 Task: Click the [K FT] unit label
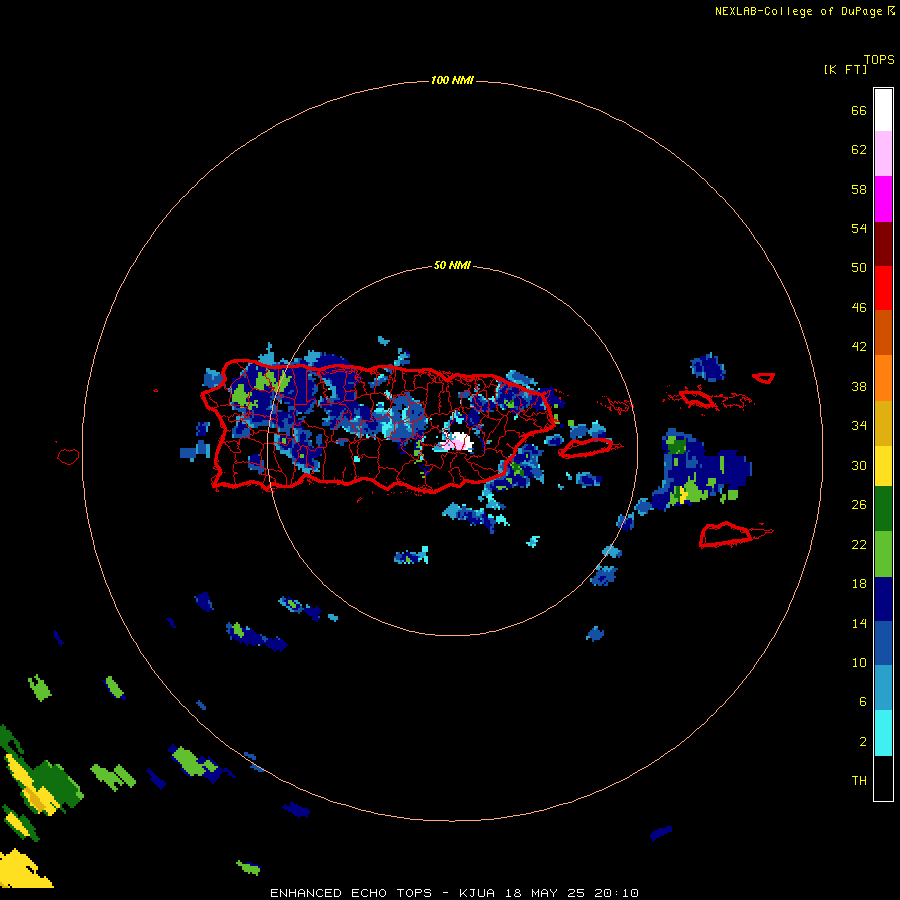coord(845,69)
